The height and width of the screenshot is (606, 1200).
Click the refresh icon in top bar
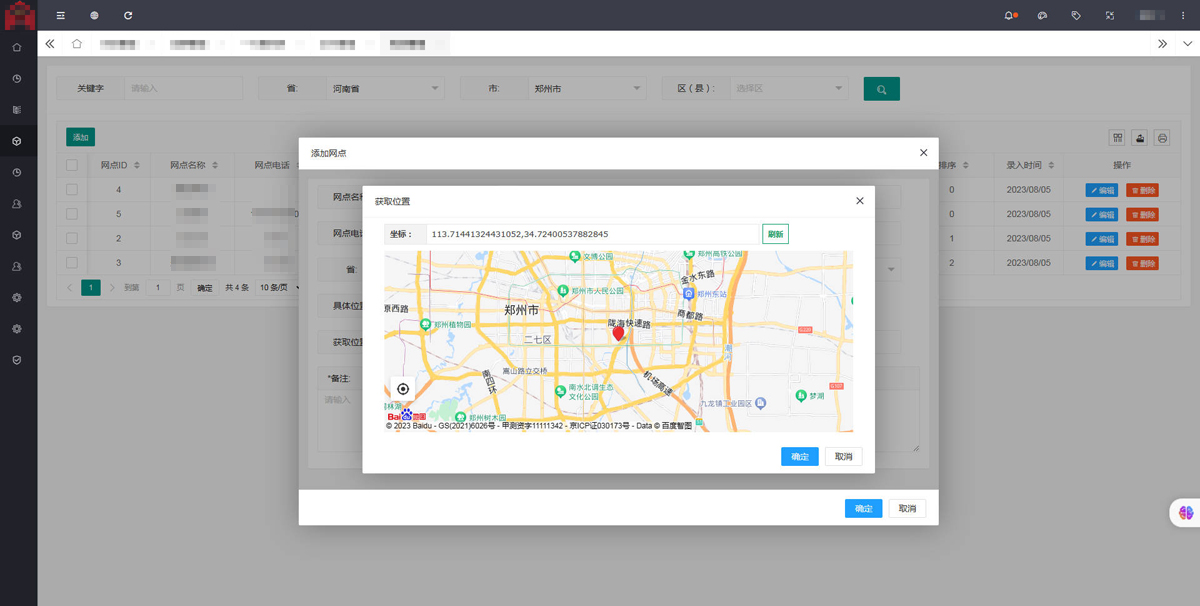[128, 16]
